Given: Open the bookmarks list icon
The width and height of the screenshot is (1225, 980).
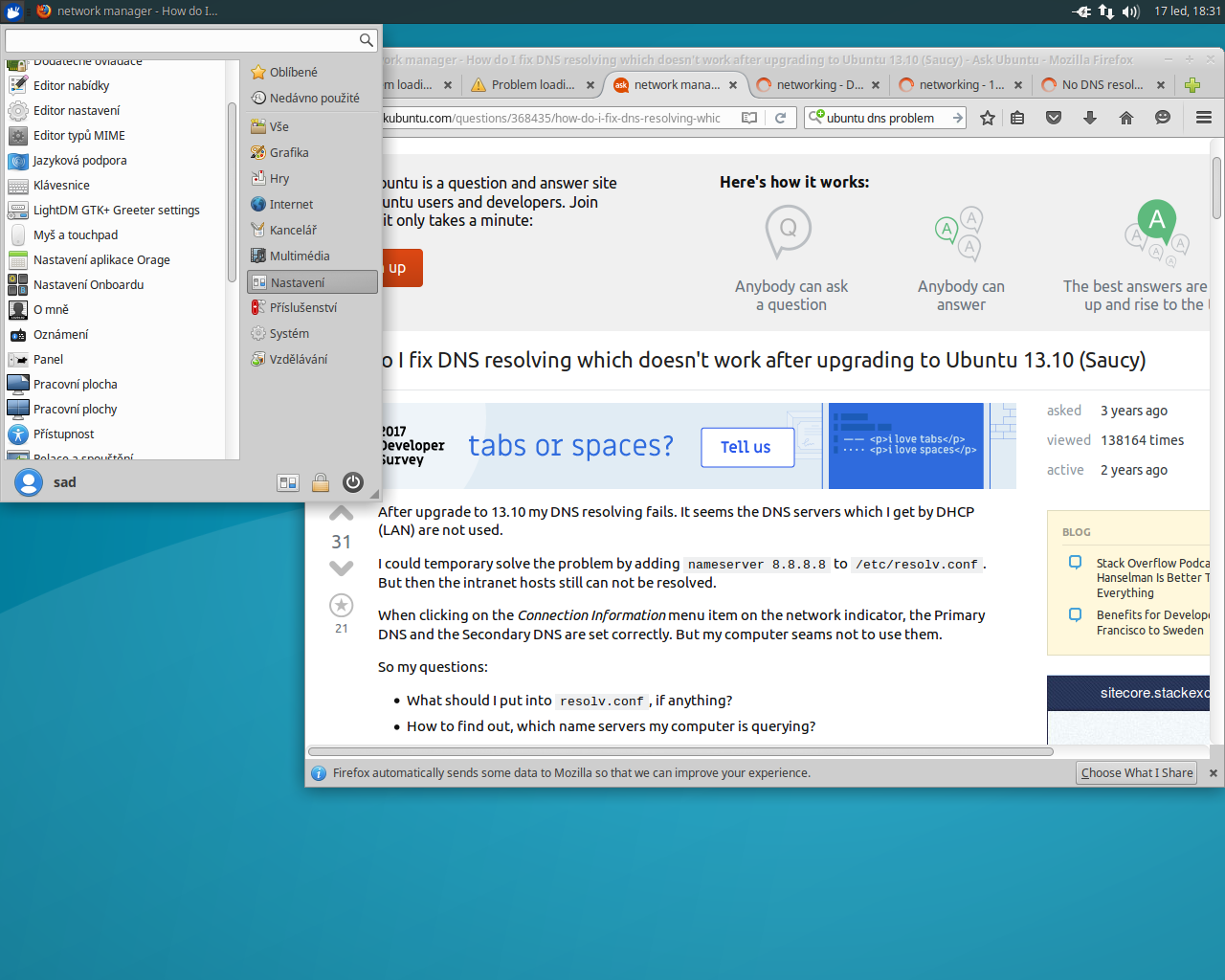Looking at the screenshot, I should pyautogui.click(x=1017, y=118).
